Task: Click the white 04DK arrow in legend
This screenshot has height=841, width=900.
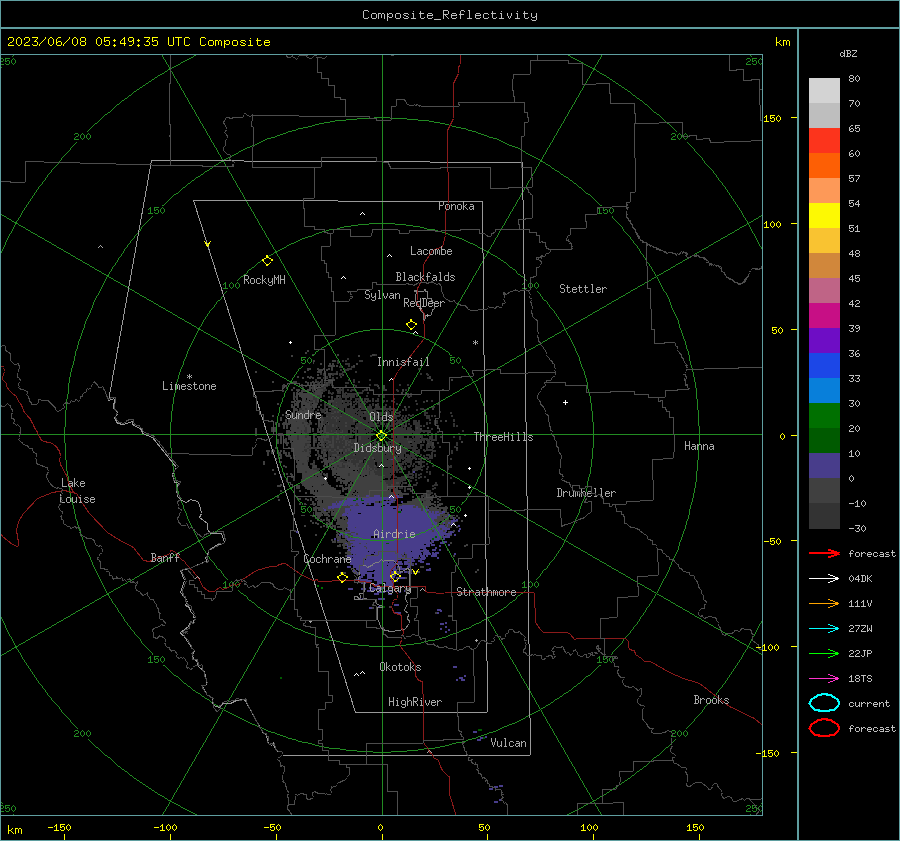Action: click(x=824, y=579)
